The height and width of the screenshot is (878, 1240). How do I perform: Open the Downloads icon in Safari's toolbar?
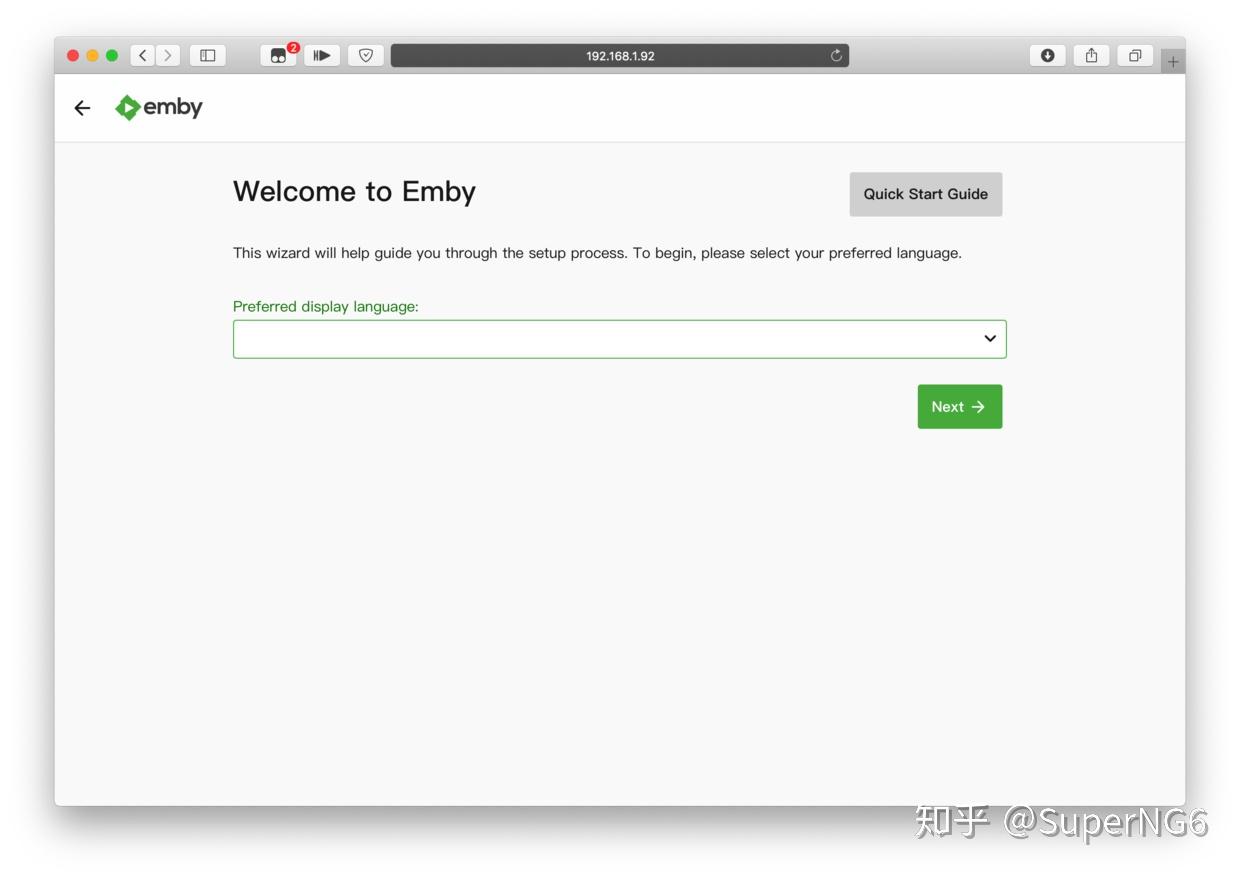pyautogui.click(x=1047, y=56)
